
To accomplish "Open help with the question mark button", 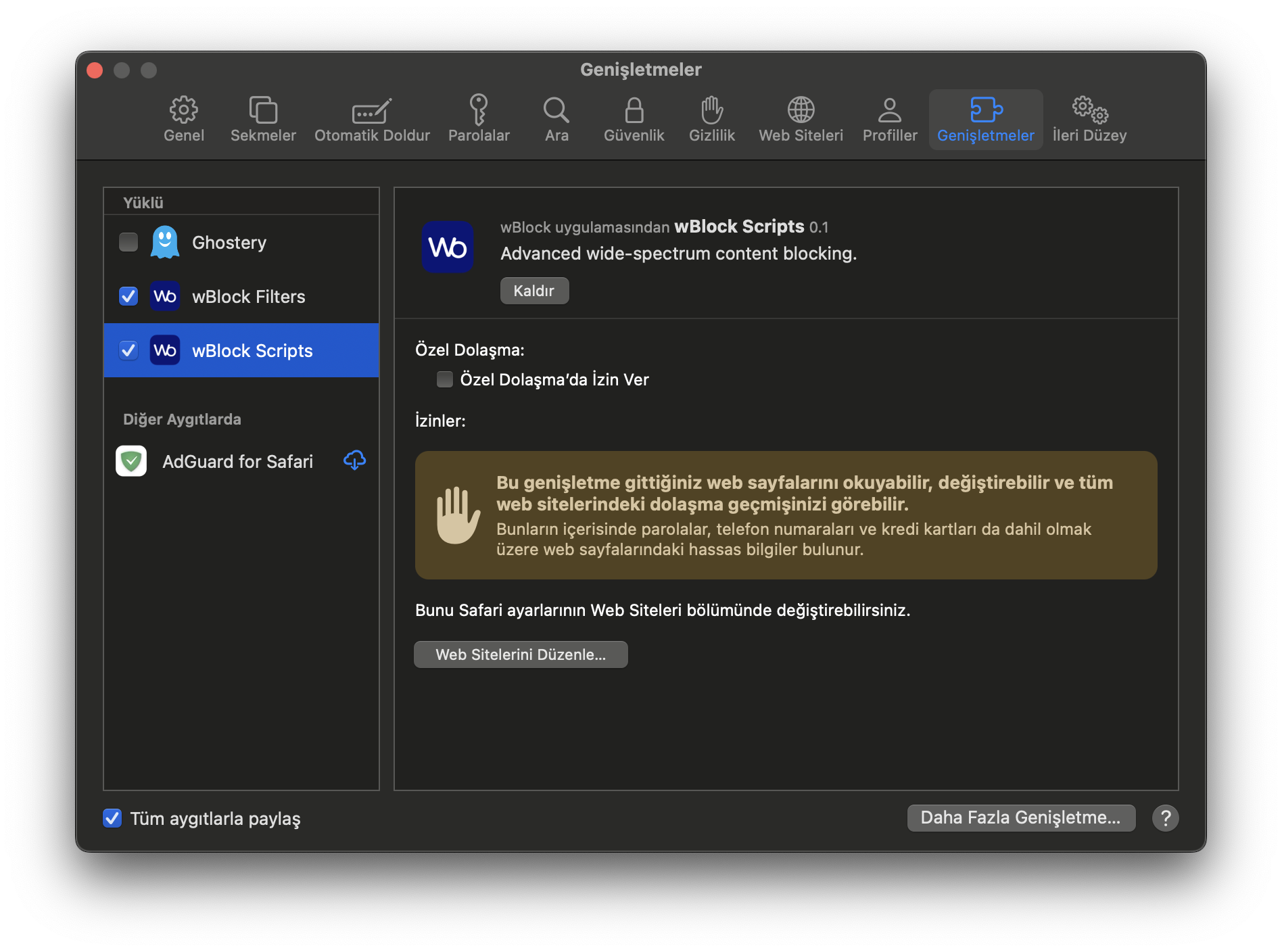I will (x=1165, y=818).
